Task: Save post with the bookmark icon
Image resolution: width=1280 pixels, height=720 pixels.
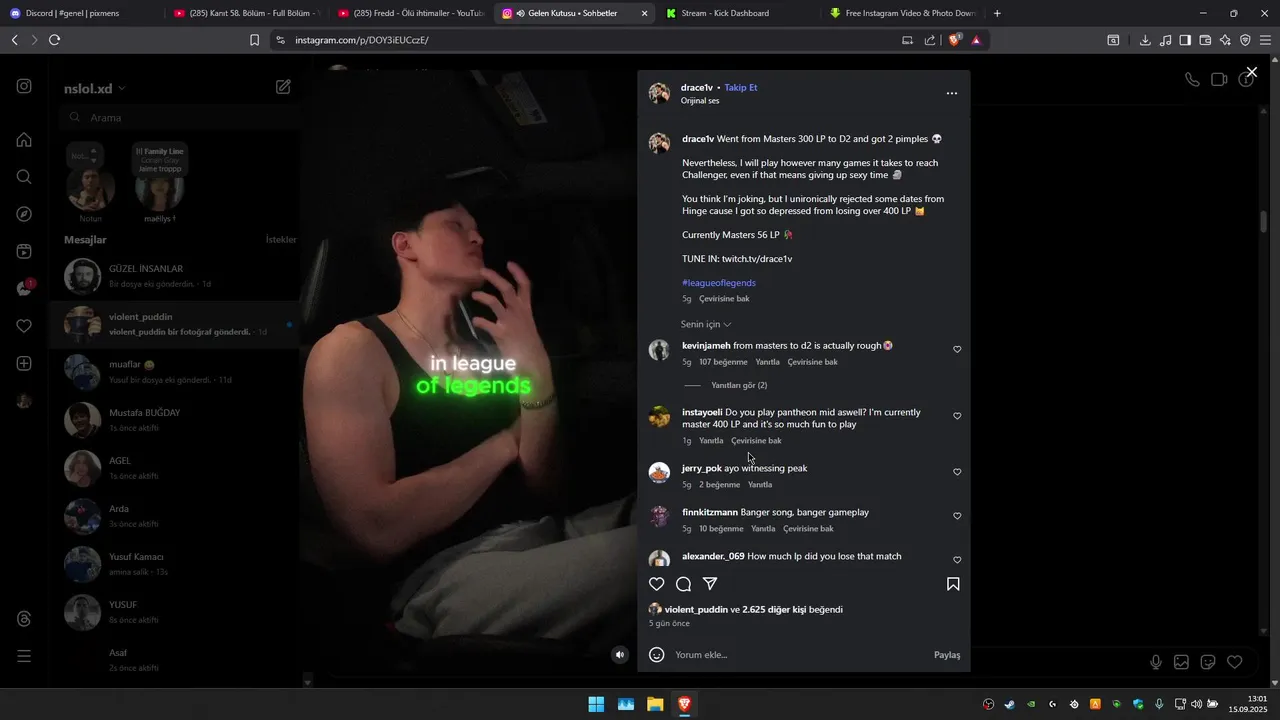Action: point(953,584)
